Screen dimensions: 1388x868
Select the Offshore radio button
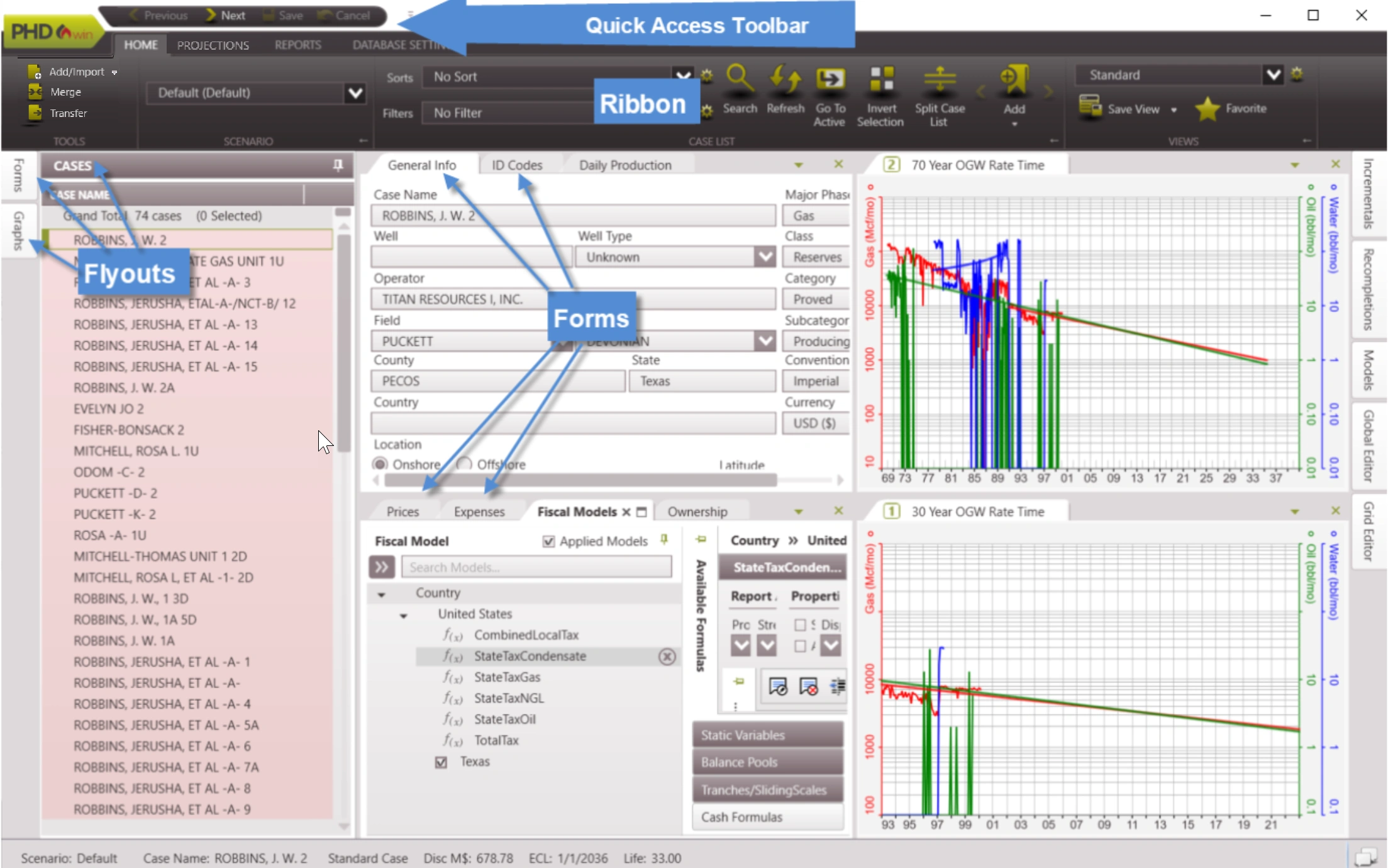coord(464,464)
